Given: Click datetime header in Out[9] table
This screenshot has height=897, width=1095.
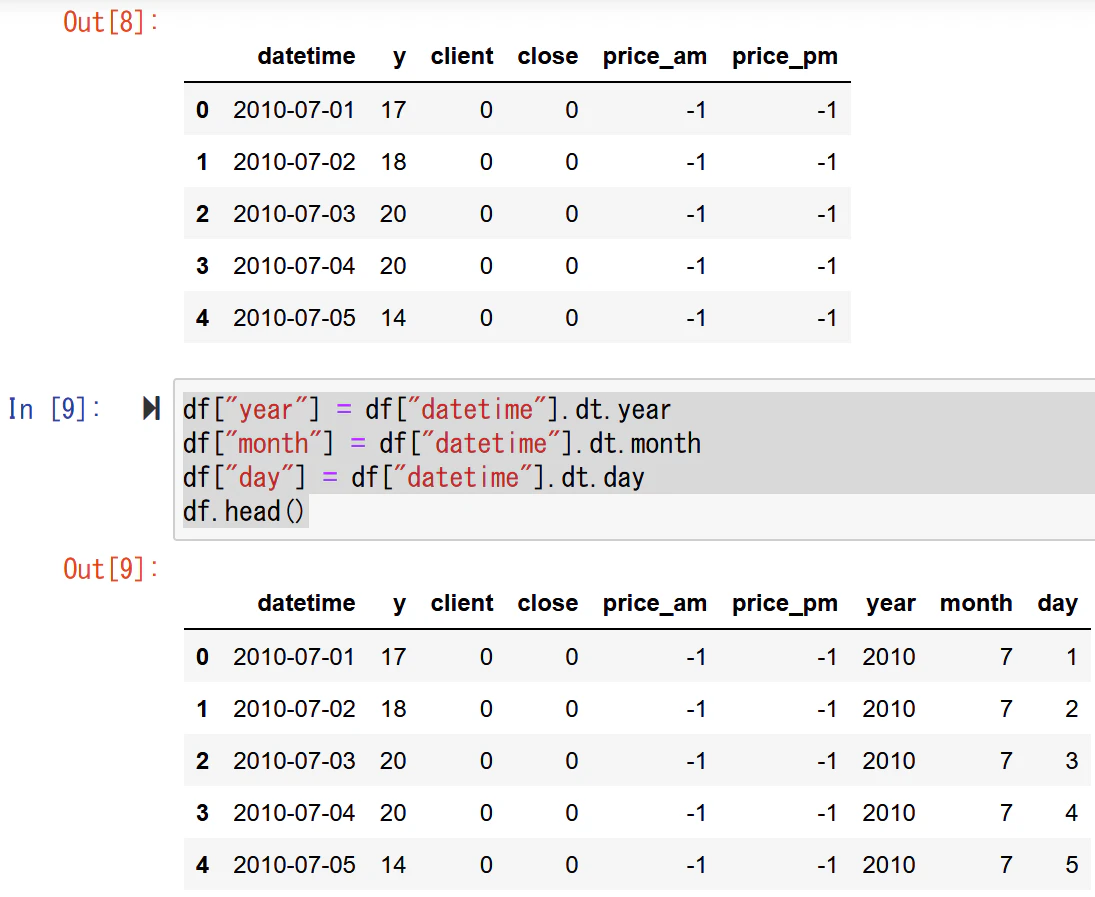Looking at the screenshot, I should point(306,603).
